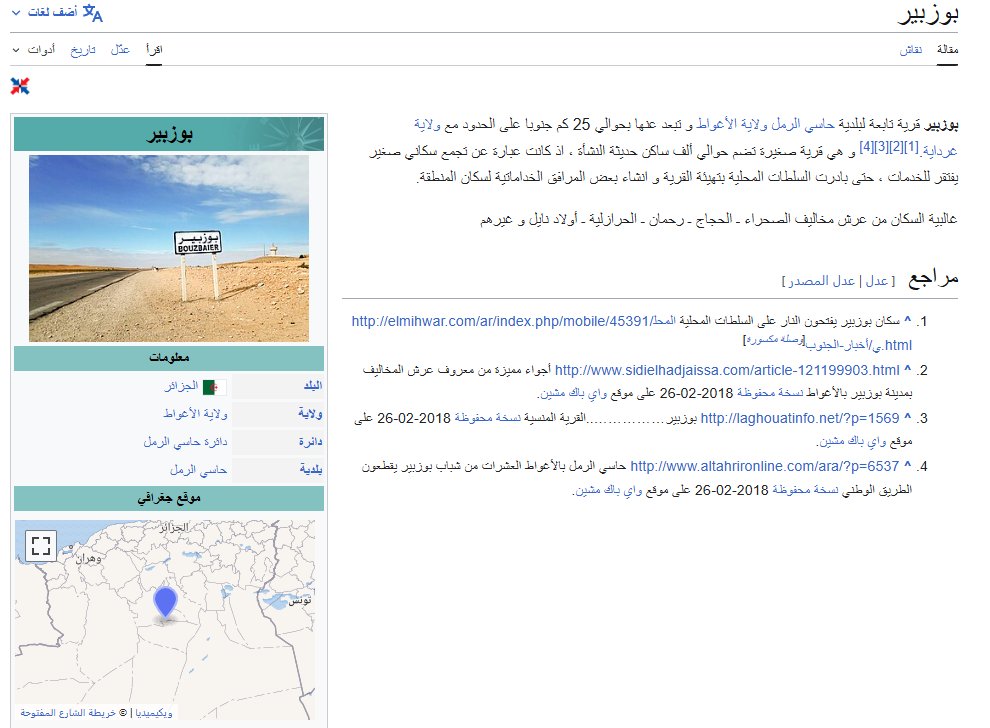Screen dimensions: 990x728
Task: Jump to footnote reference [4]
Action: coord(867,147)
